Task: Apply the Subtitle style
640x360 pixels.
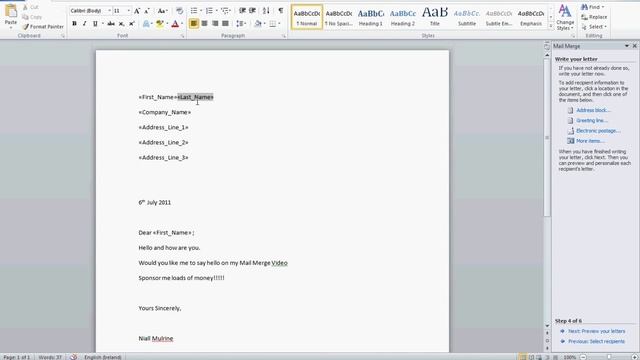Action: pos(467,17)
